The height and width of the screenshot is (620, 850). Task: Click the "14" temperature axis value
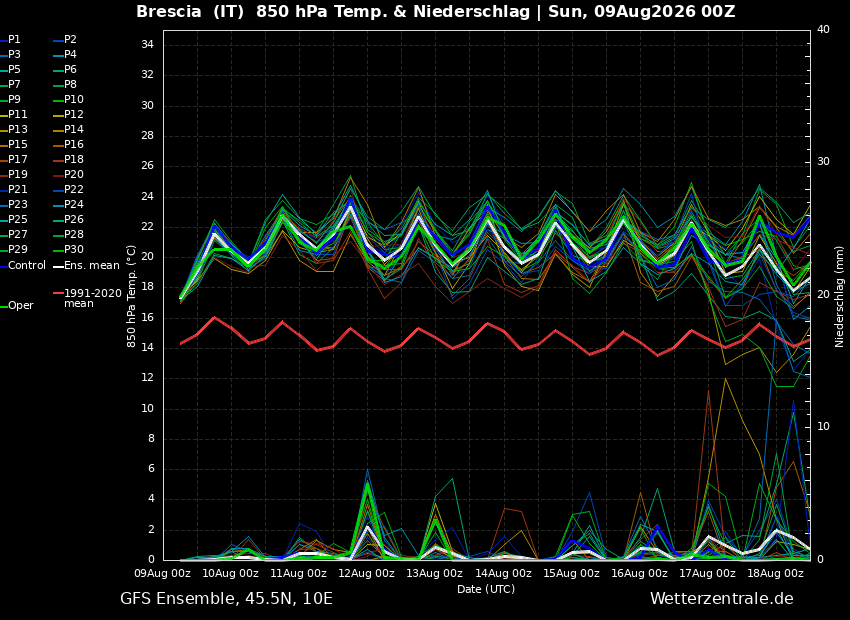(x=147, y=348)
